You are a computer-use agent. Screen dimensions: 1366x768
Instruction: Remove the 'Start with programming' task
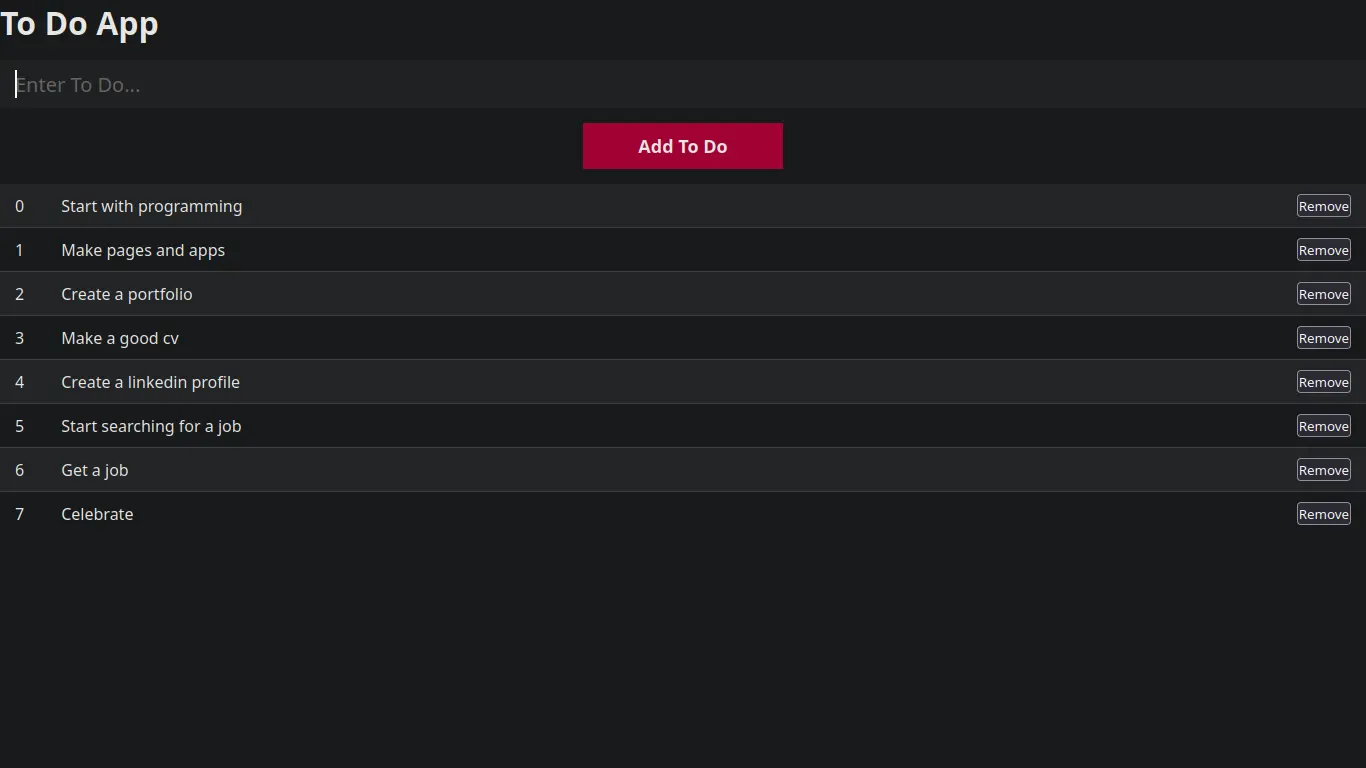pos(1323,206)
